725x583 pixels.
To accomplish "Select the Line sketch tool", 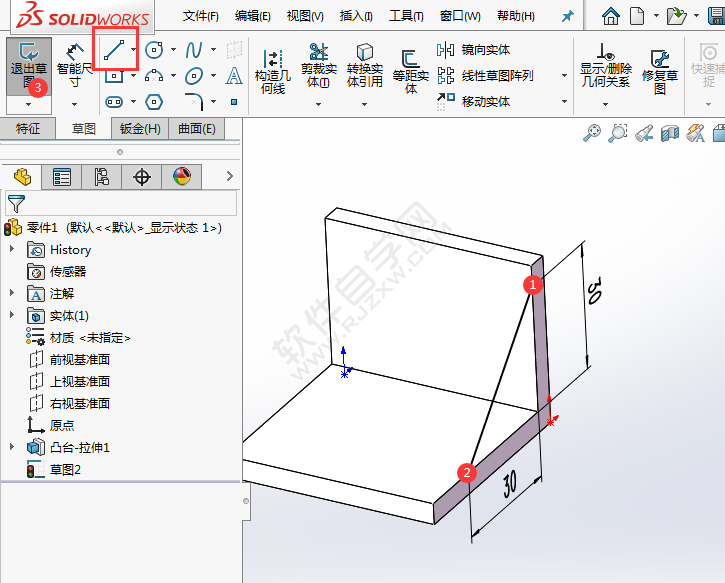I will (114, 50).
